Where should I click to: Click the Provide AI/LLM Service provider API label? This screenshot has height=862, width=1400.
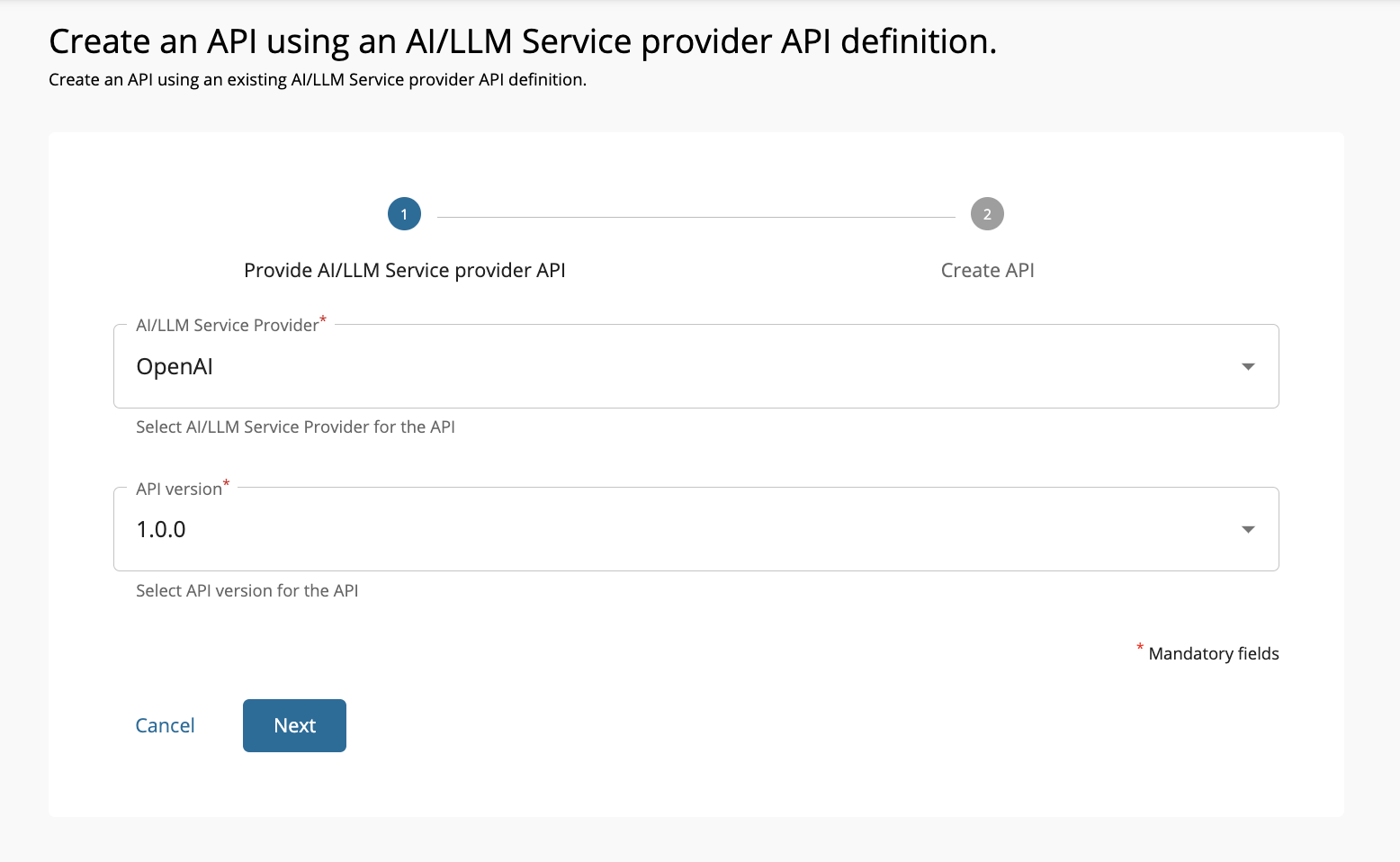pos(404,270)
